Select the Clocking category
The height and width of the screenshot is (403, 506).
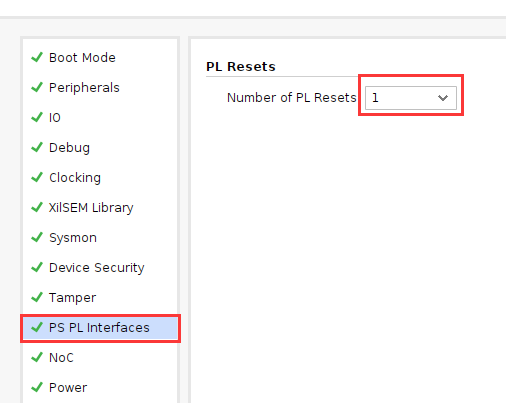click(x=100, y=178)
